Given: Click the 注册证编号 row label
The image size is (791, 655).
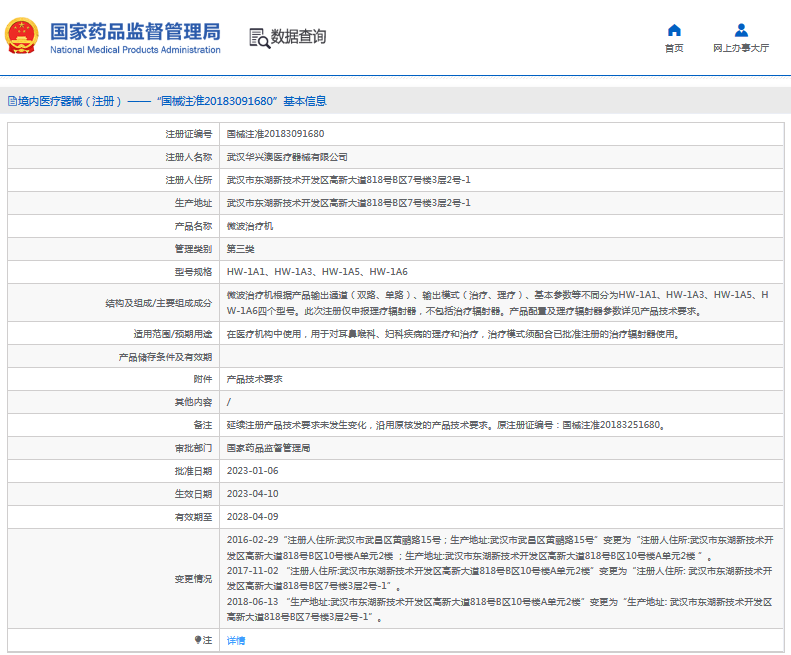Looking at the screenshot, I should (189, 134).
